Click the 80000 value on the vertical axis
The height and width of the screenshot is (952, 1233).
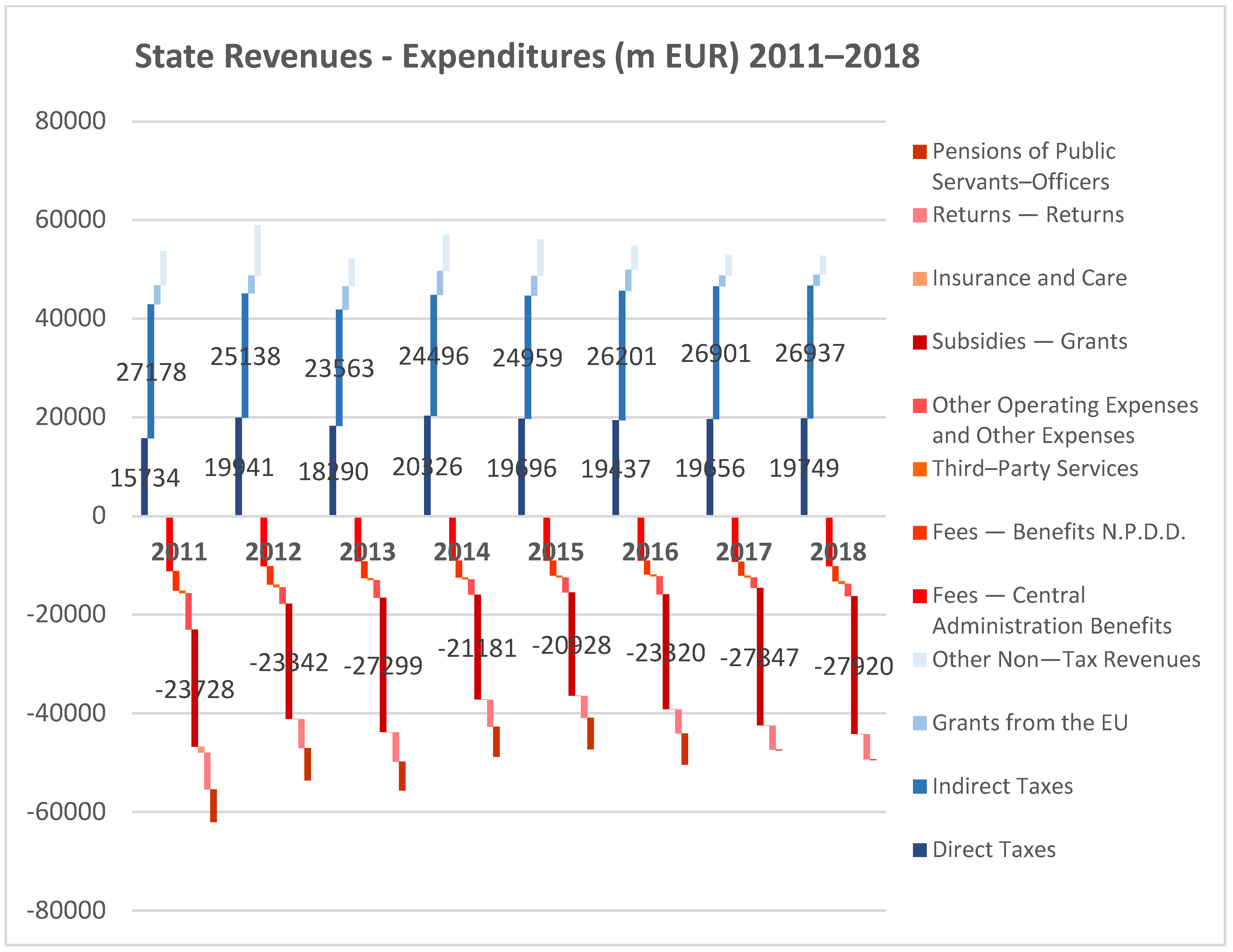click(70, 121)
